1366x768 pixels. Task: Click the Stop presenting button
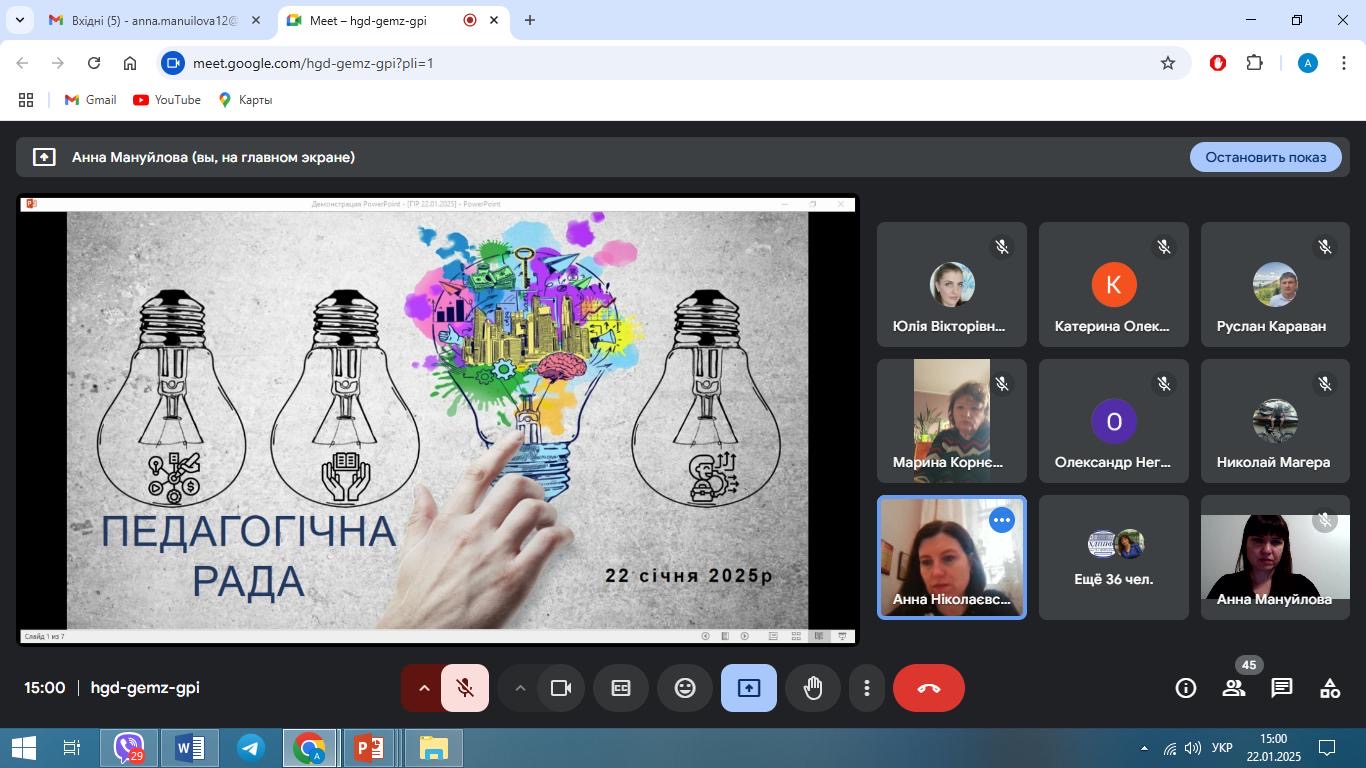pos(1265,157)
